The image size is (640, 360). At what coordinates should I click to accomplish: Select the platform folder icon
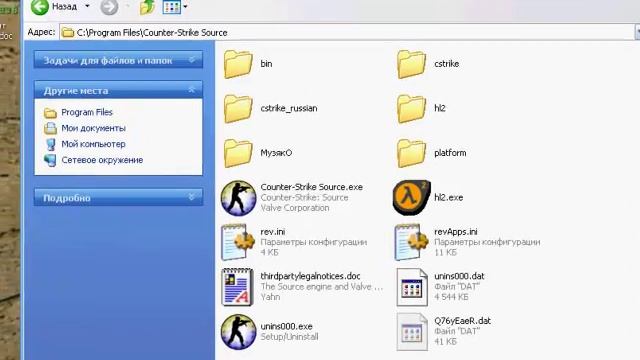click(411, 153)
